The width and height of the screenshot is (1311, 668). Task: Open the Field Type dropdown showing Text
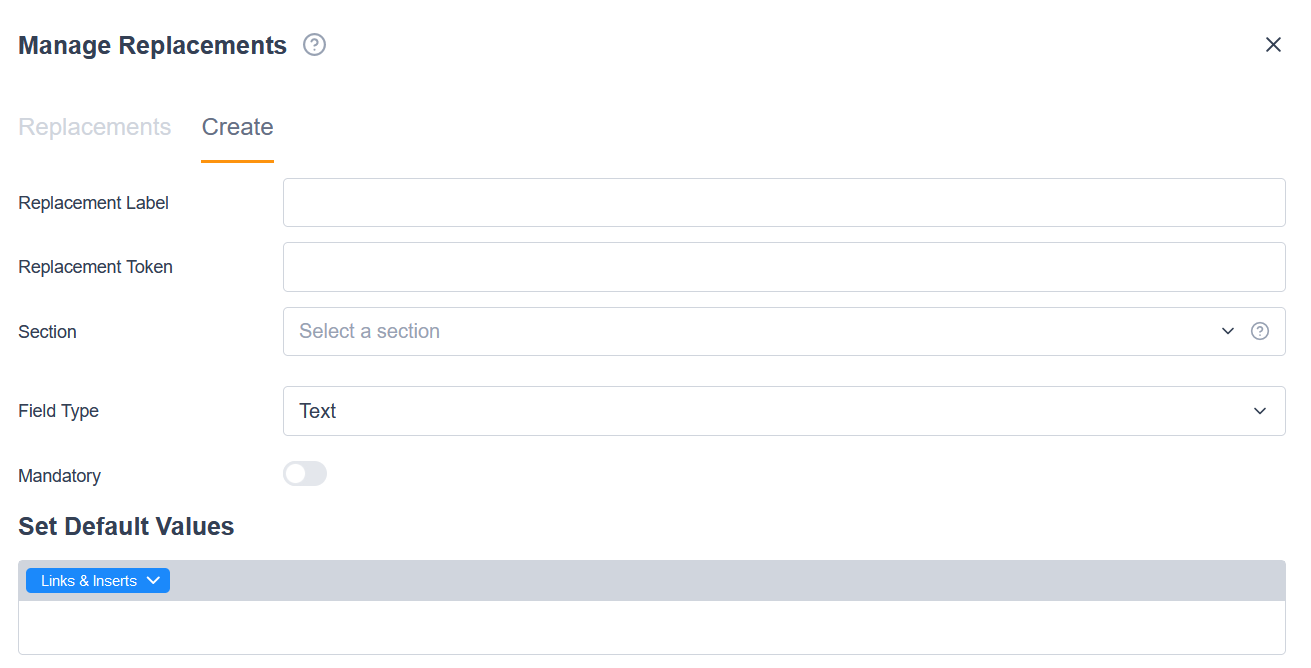(770, 411)
